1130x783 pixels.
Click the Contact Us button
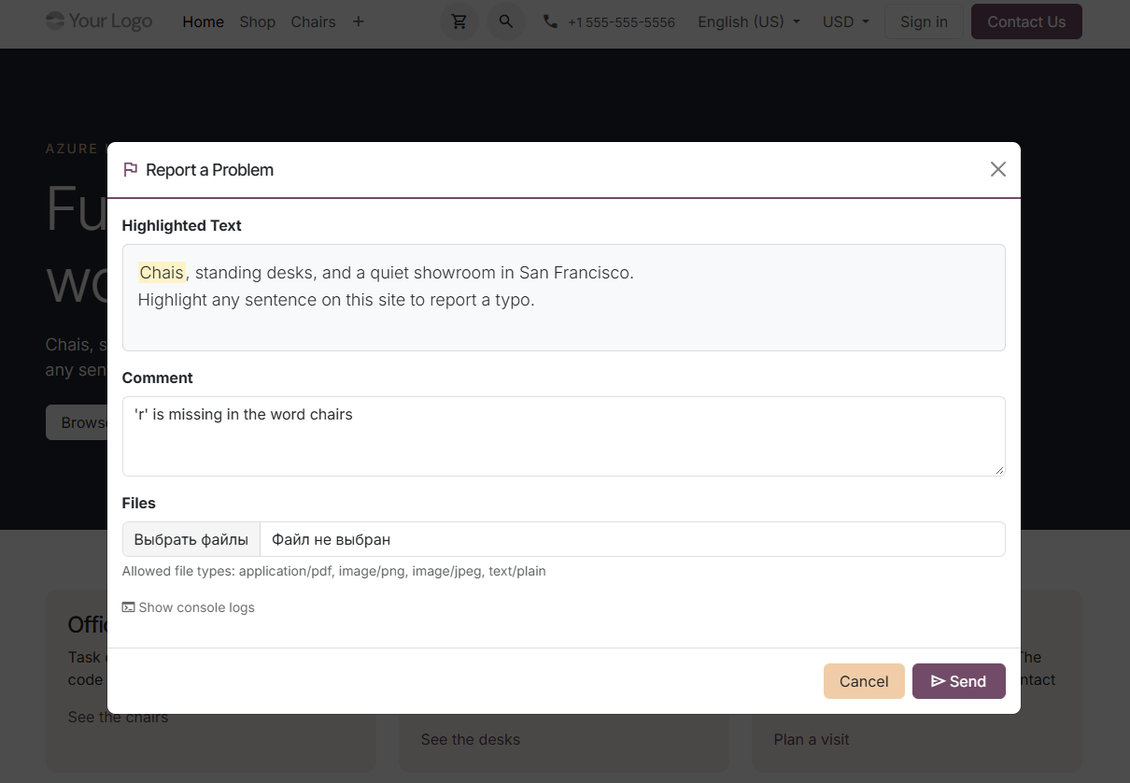click(x=1026, y=22)
